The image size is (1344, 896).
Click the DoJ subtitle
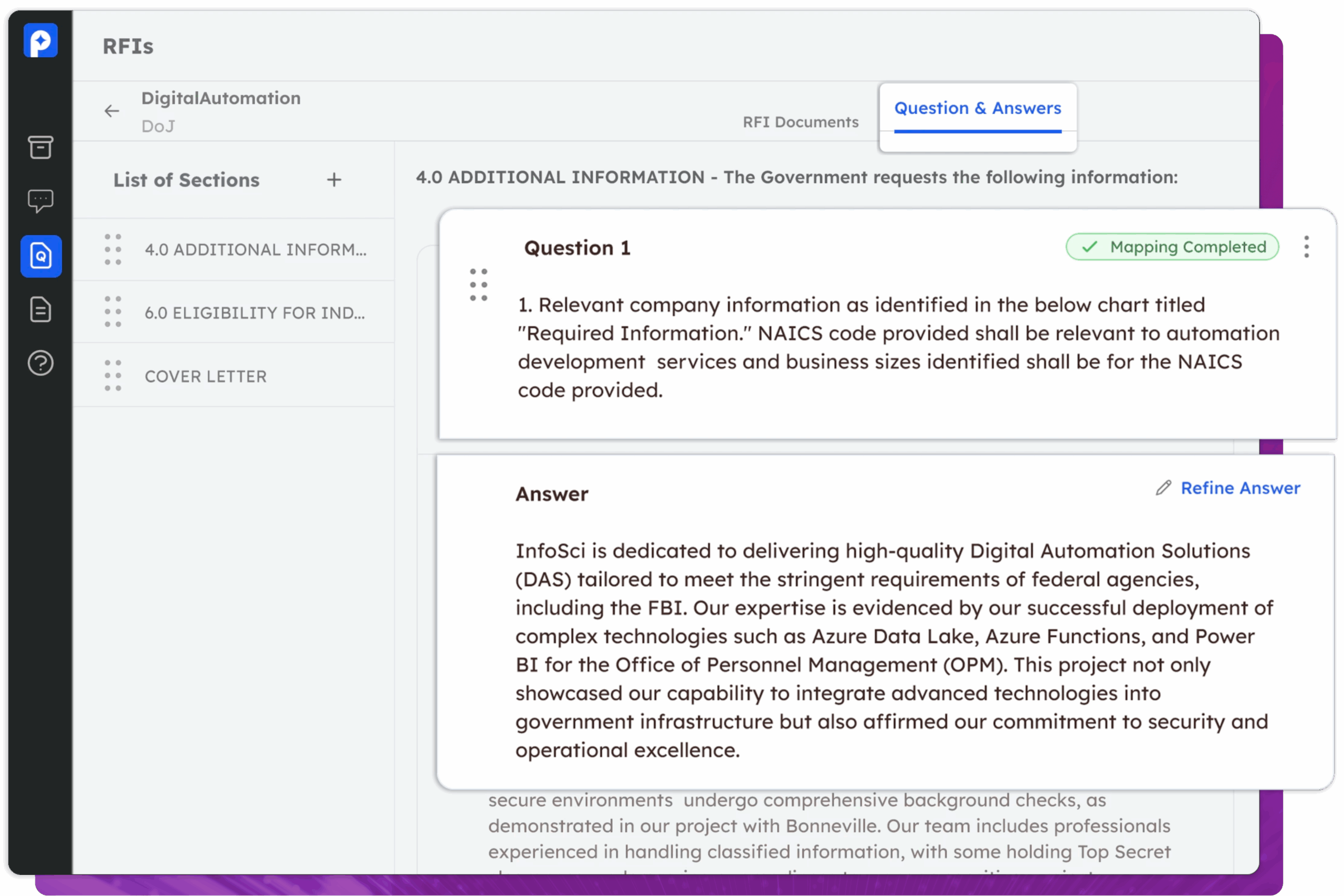158,127
